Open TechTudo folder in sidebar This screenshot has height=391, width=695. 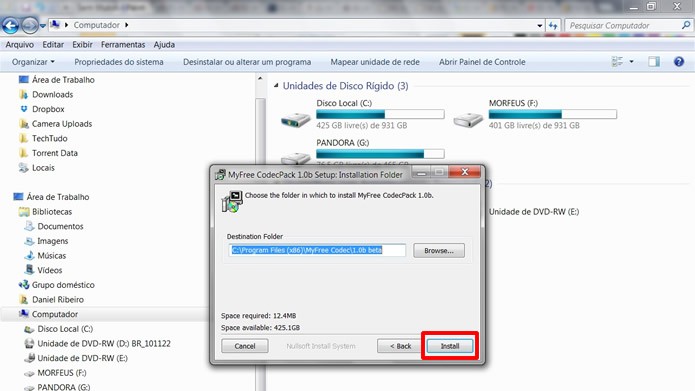tap(50, 138)
